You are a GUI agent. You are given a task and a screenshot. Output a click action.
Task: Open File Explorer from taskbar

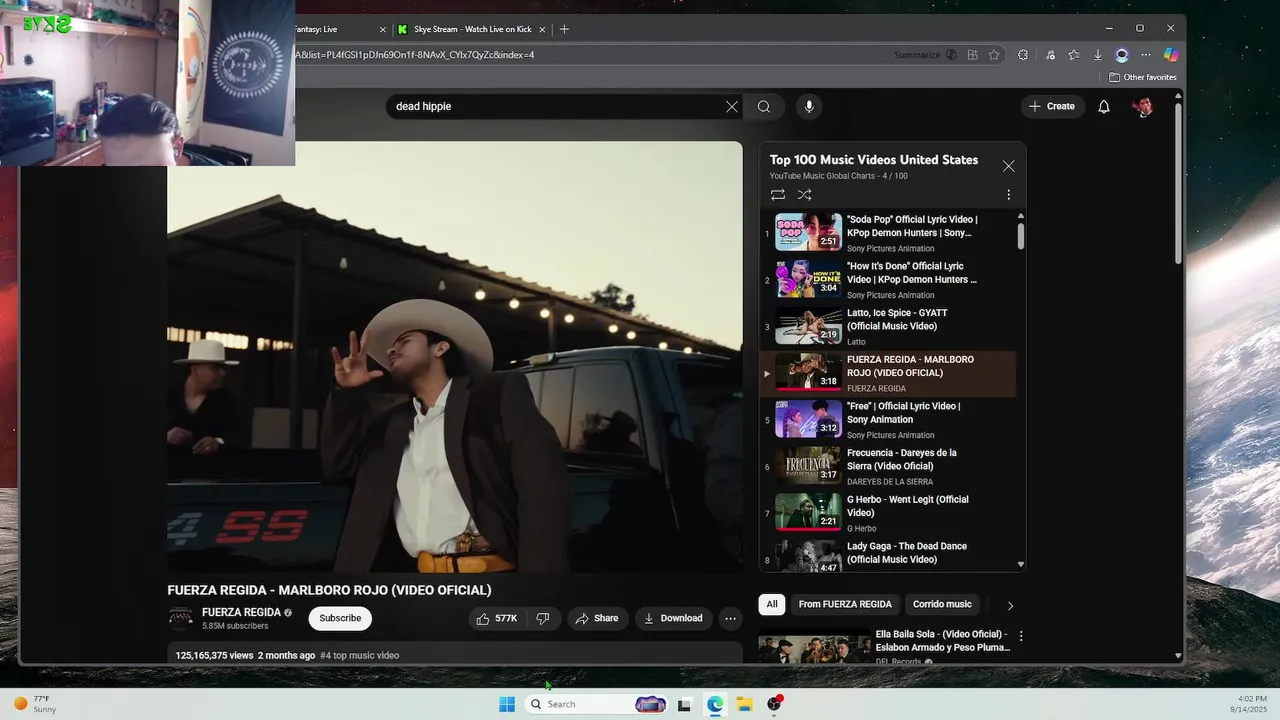click(x=744, y=705)
